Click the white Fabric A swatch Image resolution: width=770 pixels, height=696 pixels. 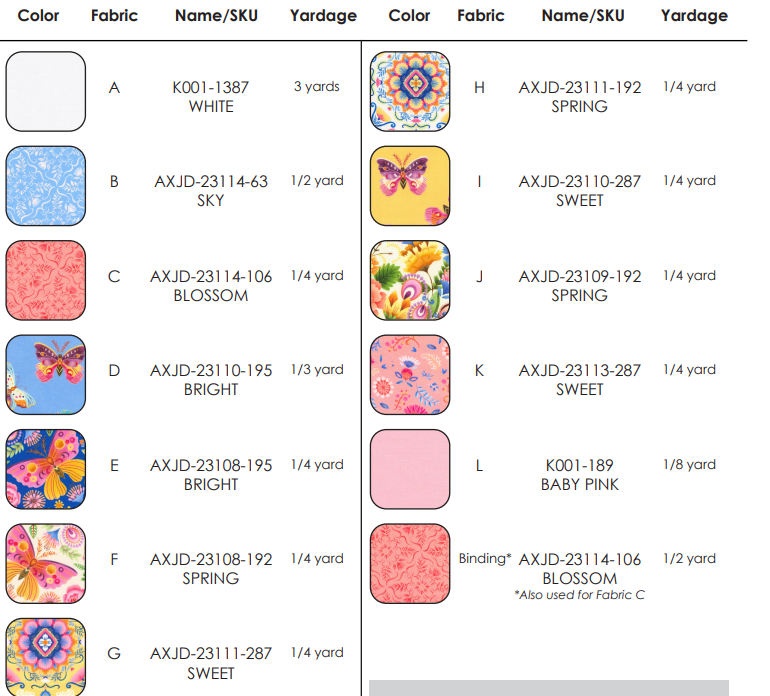[46, 91]
